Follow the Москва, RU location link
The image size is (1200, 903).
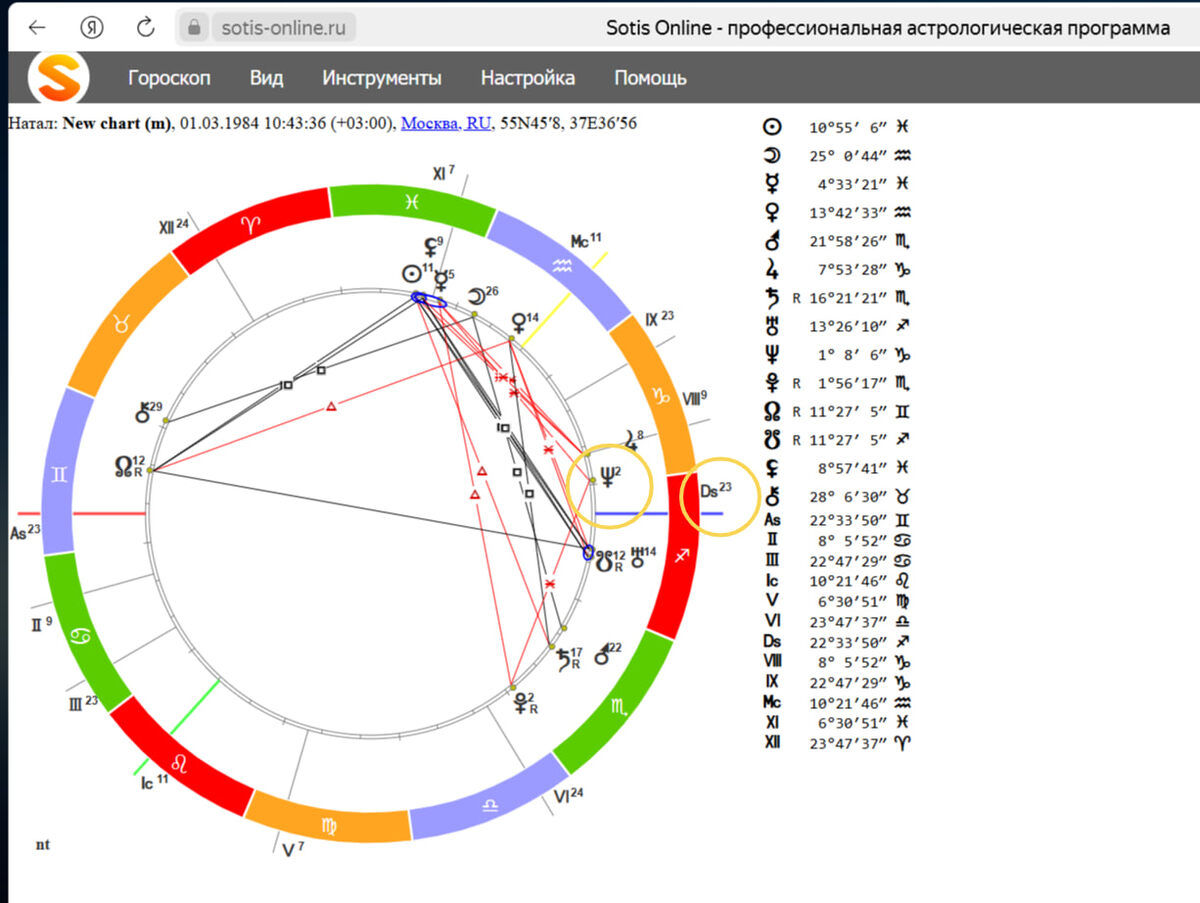click(x=446, y=124)
